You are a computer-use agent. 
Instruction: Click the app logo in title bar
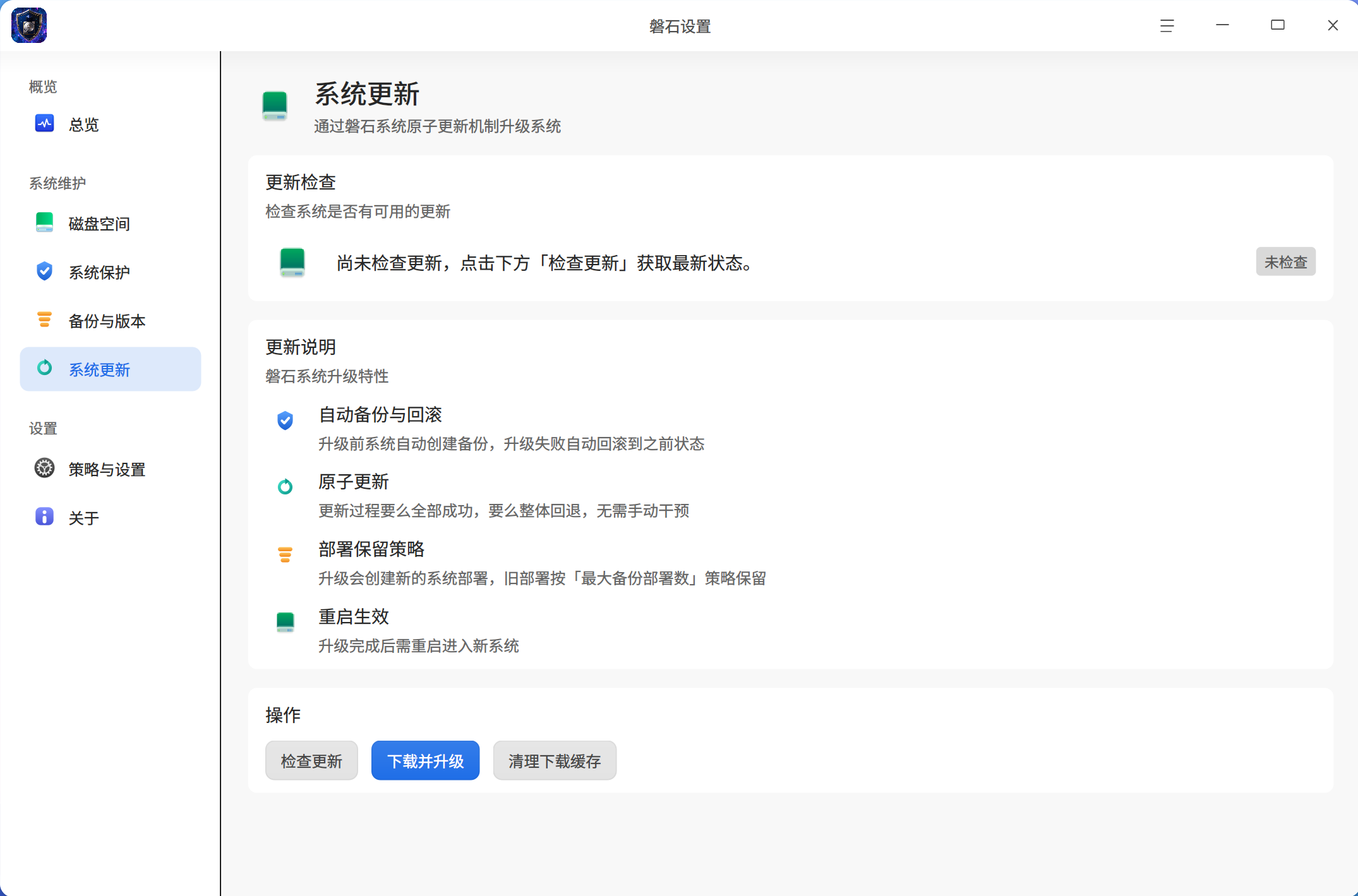point(29,25)
